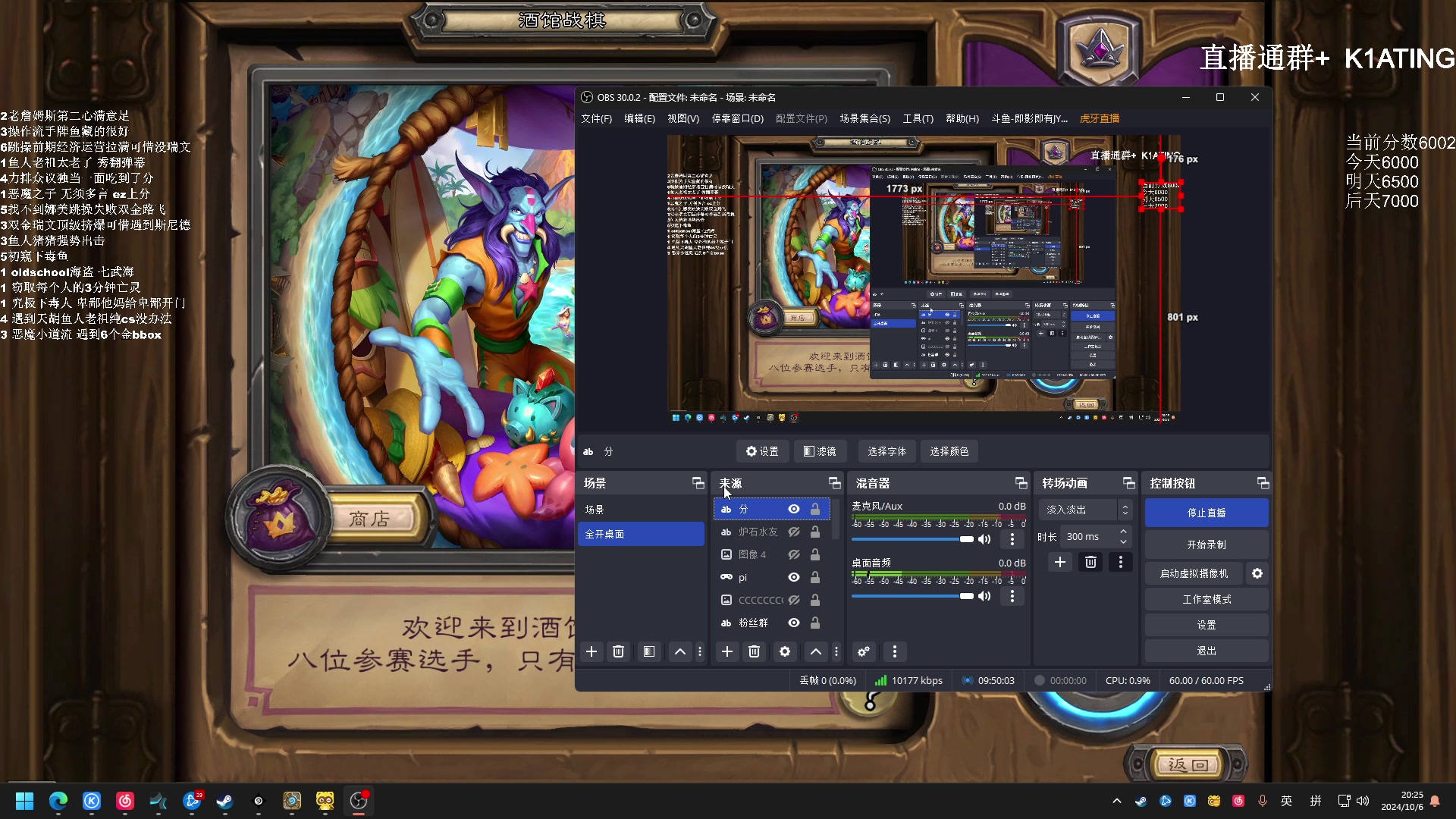Add a transition with plus icon
1456x819 pixels.
pos(1060,562)
